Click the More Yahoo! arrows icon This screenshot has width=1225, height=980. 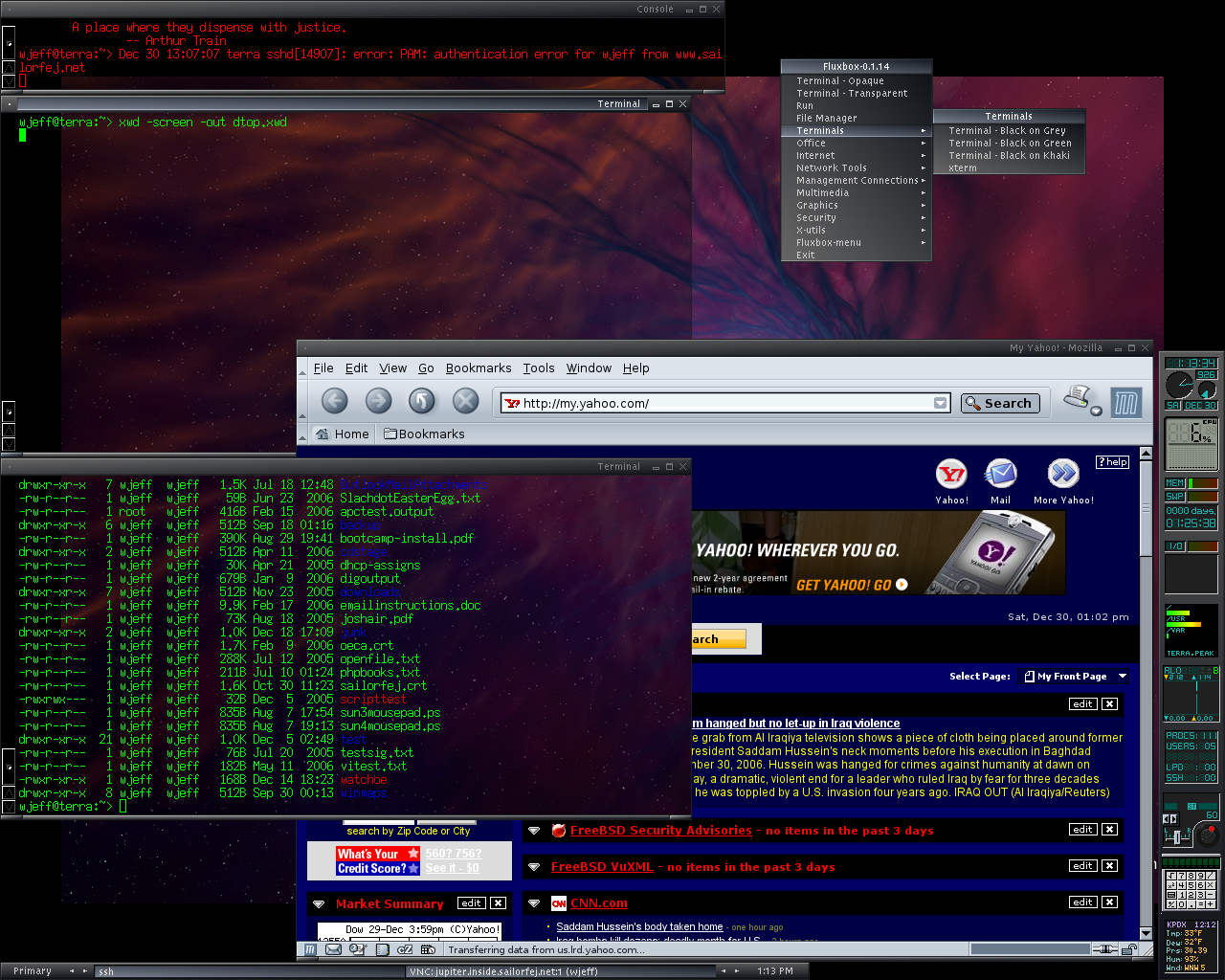(x=1063, y=474)
